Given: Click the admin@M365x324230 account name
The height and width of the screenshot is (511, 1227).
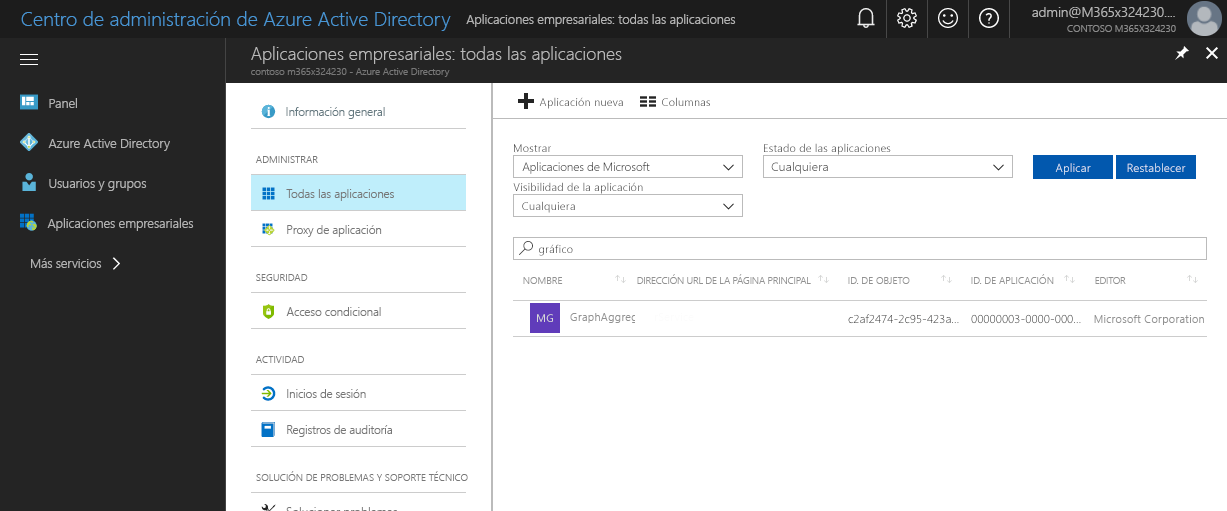Looking at the screenshot, I should pos(1104,12).
